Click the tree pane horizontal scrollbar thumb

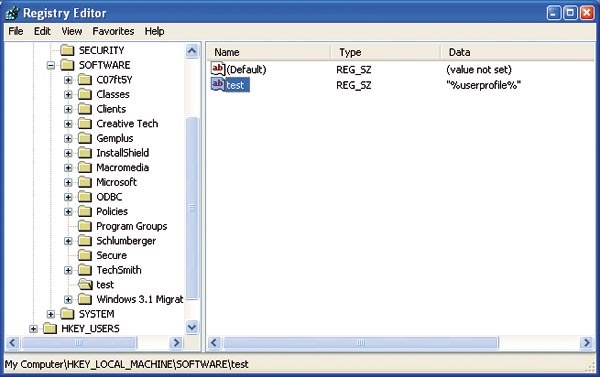[x=79, y=343]
